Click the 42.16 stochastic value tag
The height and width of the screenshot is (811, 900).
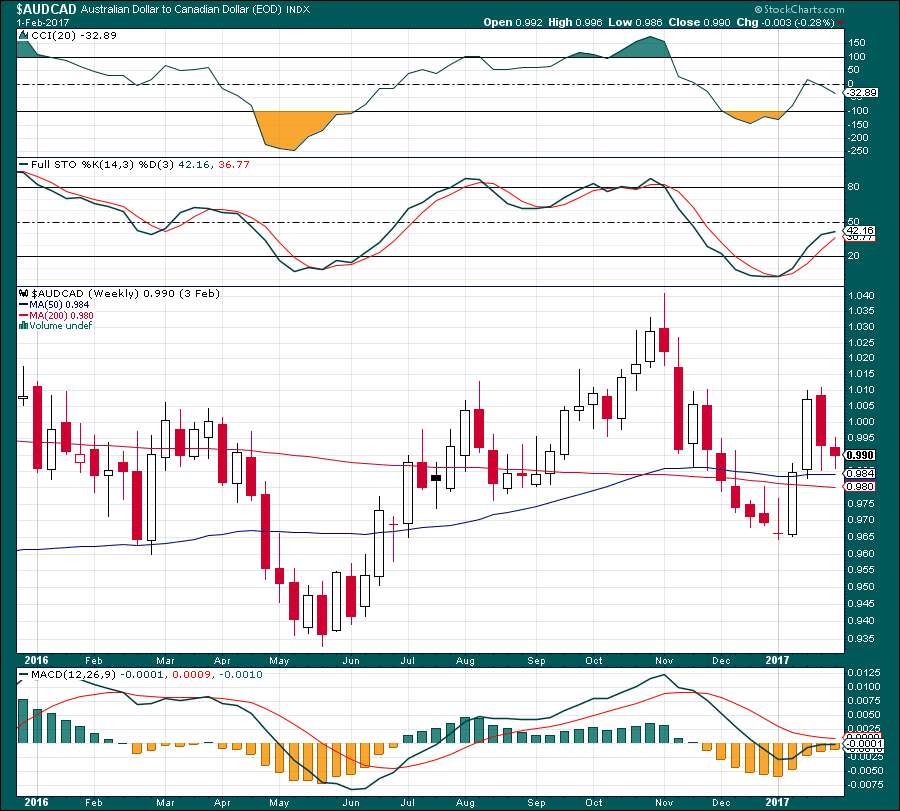point(860,231)
